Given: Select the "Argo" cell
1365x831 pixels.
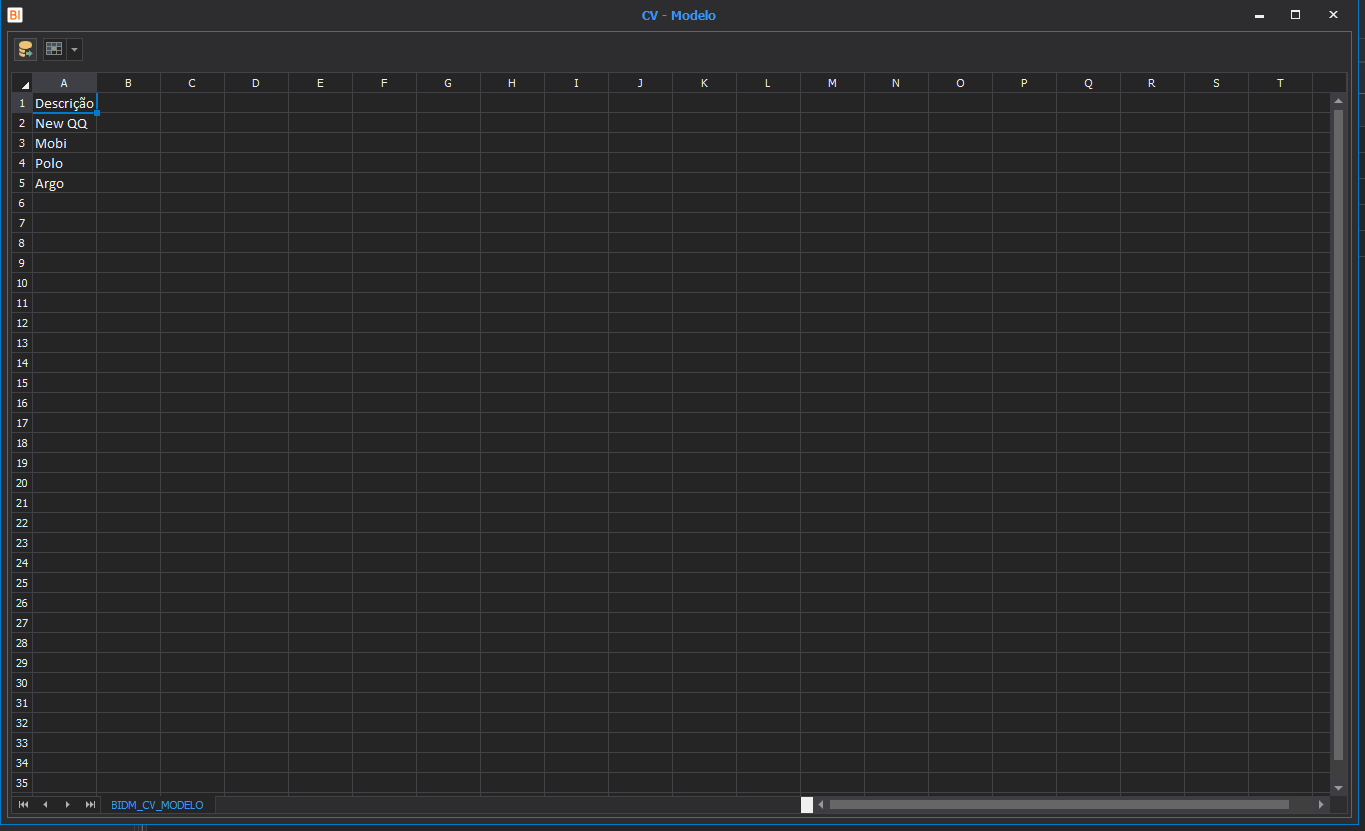Looking at the screenshot, I should [x=64, y=183].
